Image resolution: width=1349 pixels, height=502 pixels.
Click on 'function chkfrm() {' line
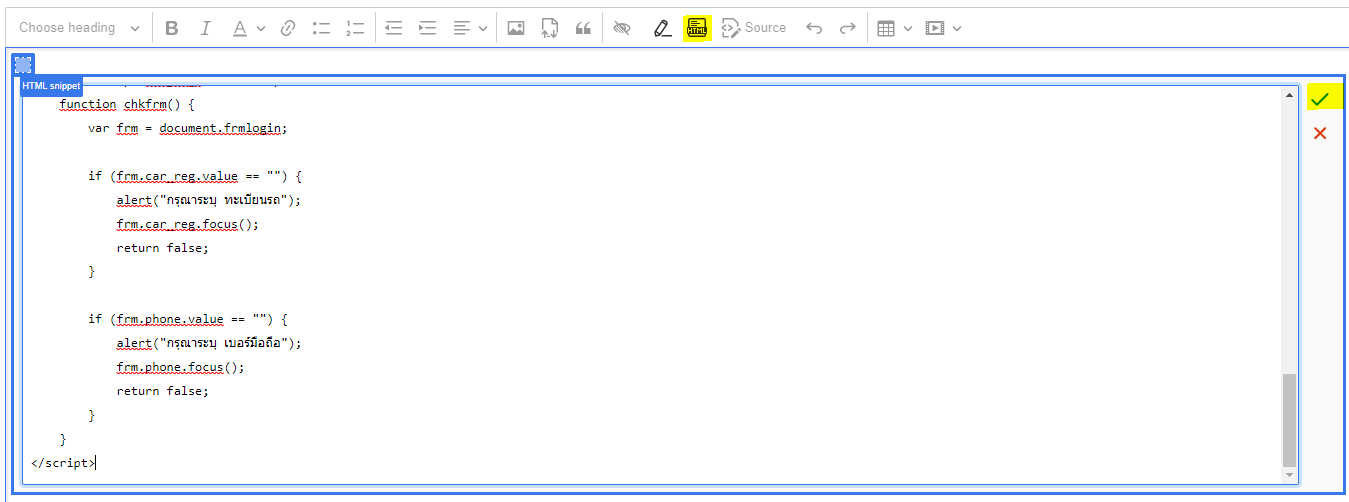[x=126, y=104]
